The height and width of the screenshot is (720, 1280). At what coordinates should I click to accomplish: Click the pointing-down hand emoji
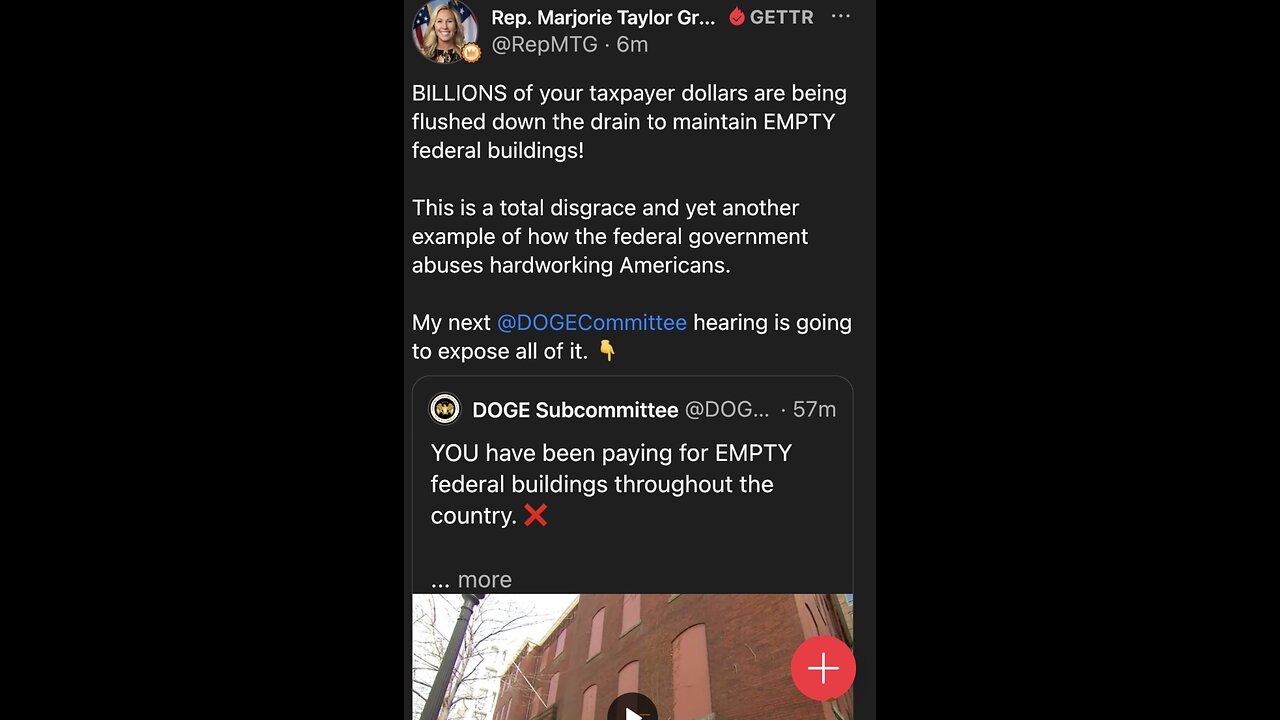pyautogui.click(x=607, y=351)
